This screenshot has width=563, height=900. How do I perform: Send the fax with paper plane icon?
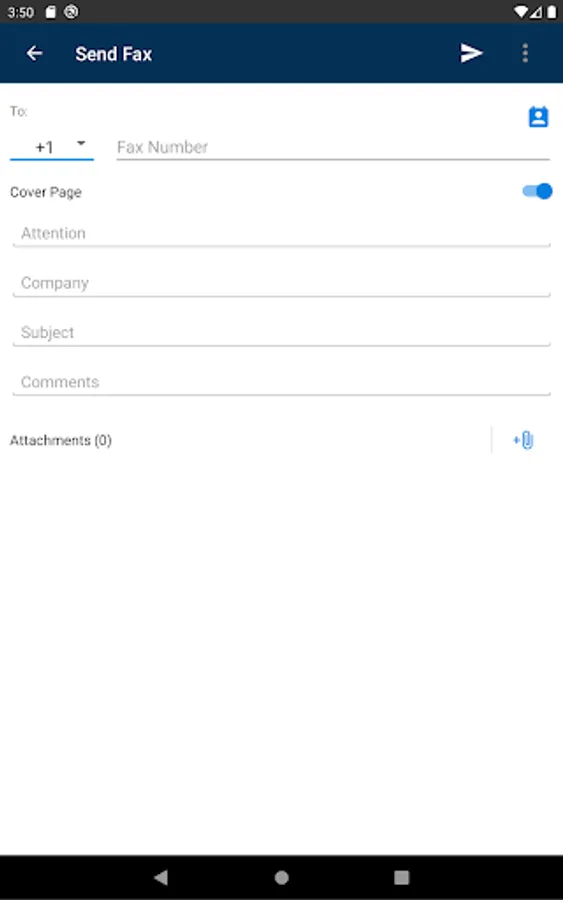pyautogui.click(x=471, y=53)
